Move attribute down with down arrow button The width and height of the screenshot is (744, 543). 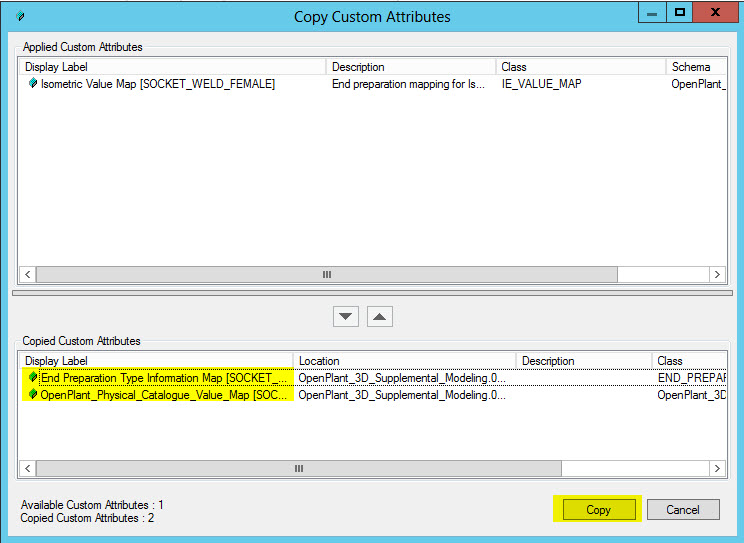tap(346, 316)
